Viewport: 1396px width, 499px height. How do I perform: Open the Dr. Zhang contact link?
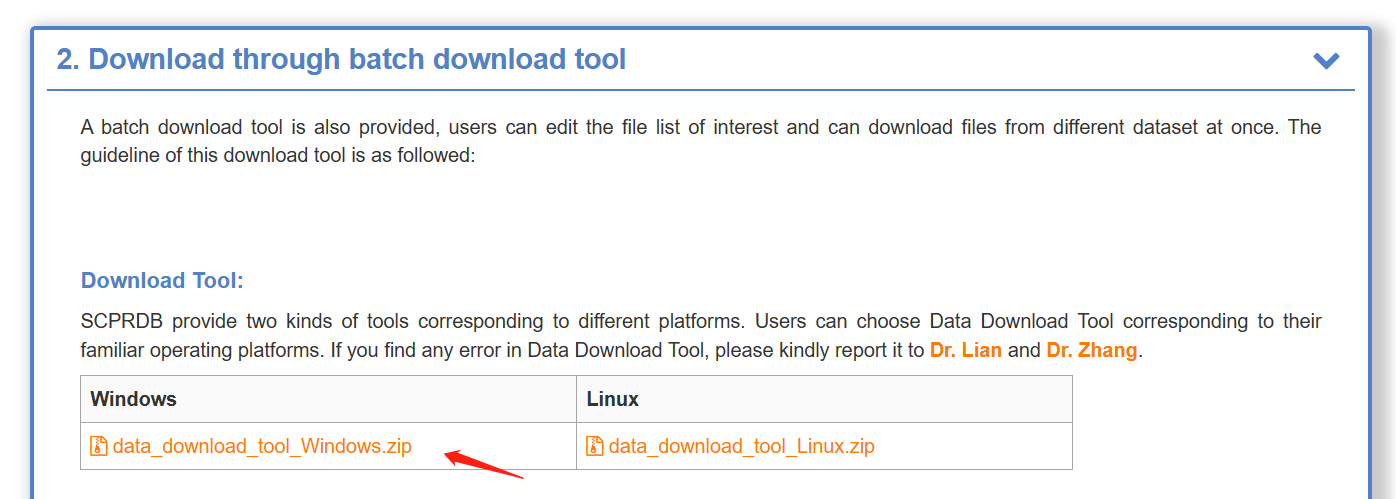pyautogui.click(x=1091, y=351)
